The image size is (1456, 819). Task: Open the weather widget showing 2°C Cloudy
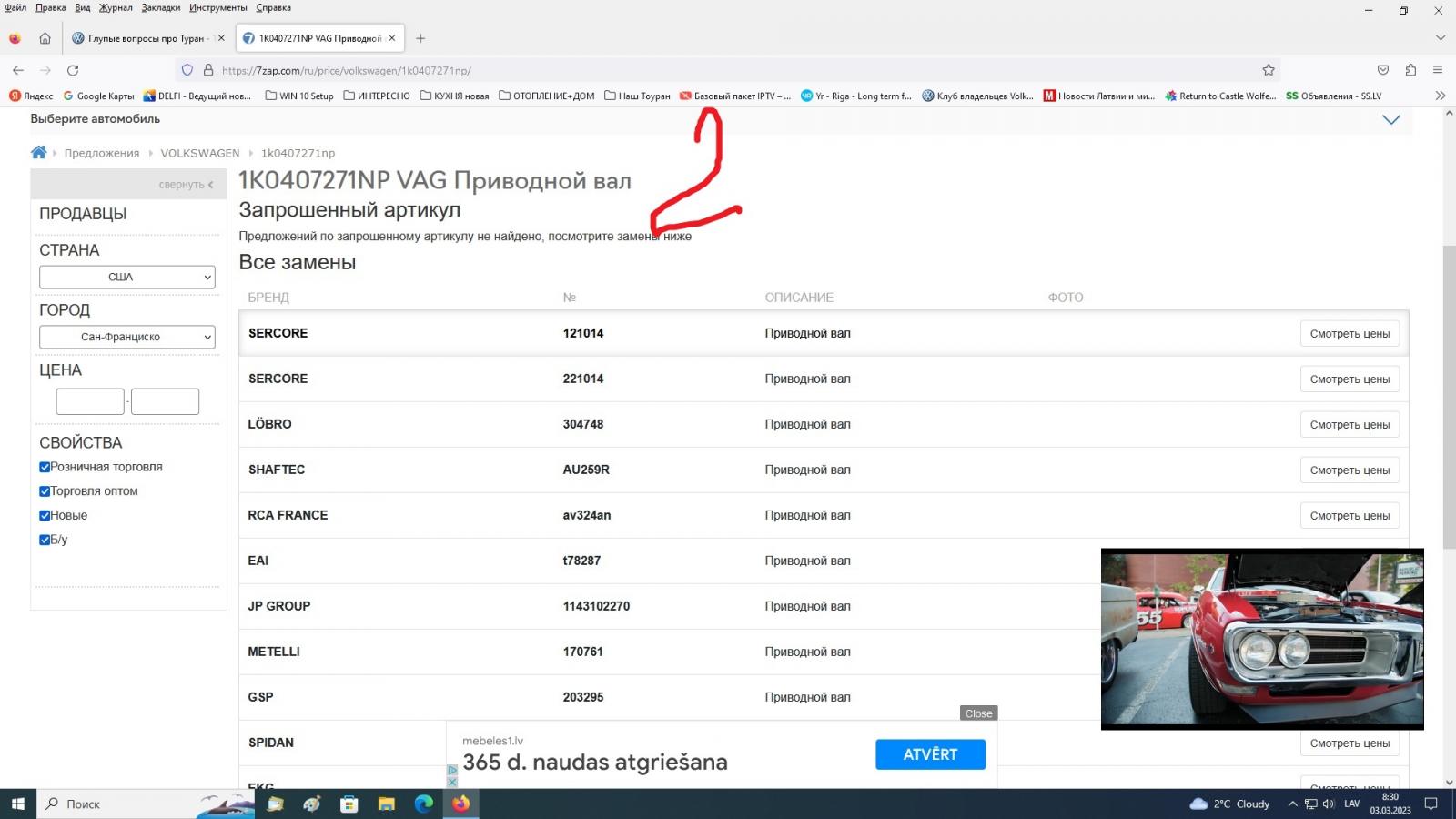pos(1230,804)
